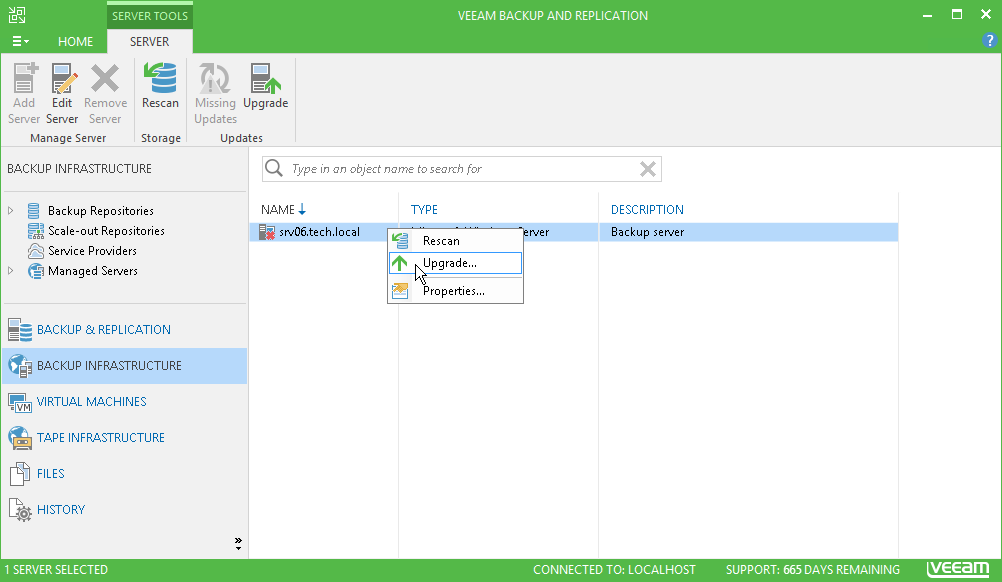The width and height of the screenshot is (1002, 582).
Task: Sort by the DESCRIPTION column header
Action: click(x=647, y=210)
